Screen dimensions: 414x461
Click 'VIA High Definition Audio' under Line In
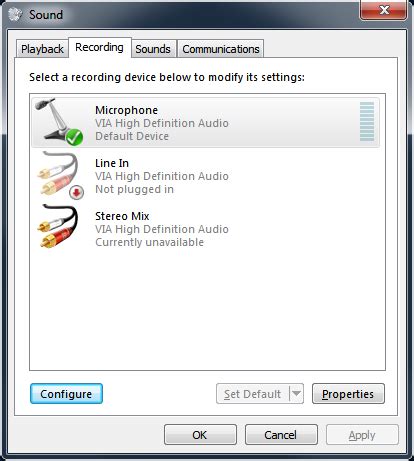pyautogui.click(x=162, y=176)
